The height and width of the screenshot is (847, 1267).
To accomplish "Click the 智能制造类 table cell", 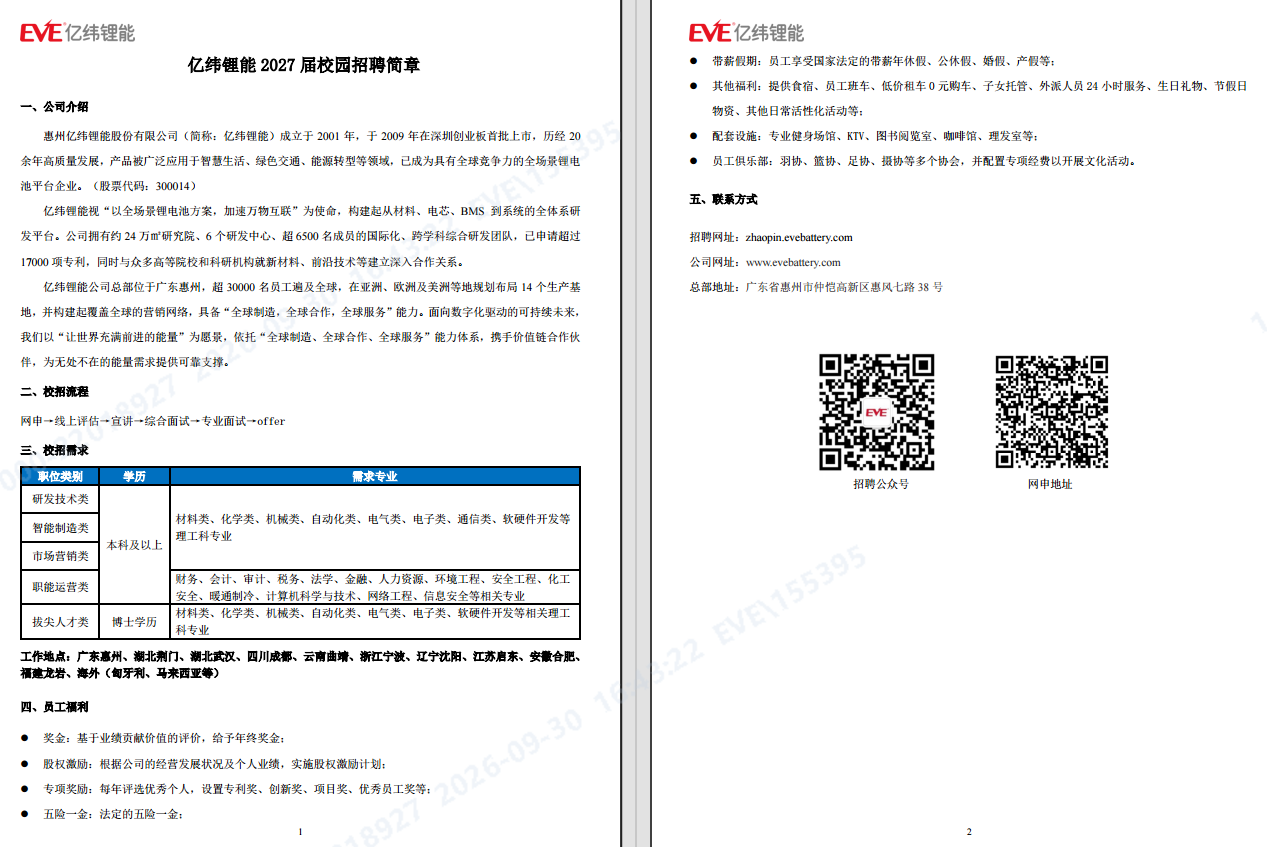I will [x=60, y=527].
